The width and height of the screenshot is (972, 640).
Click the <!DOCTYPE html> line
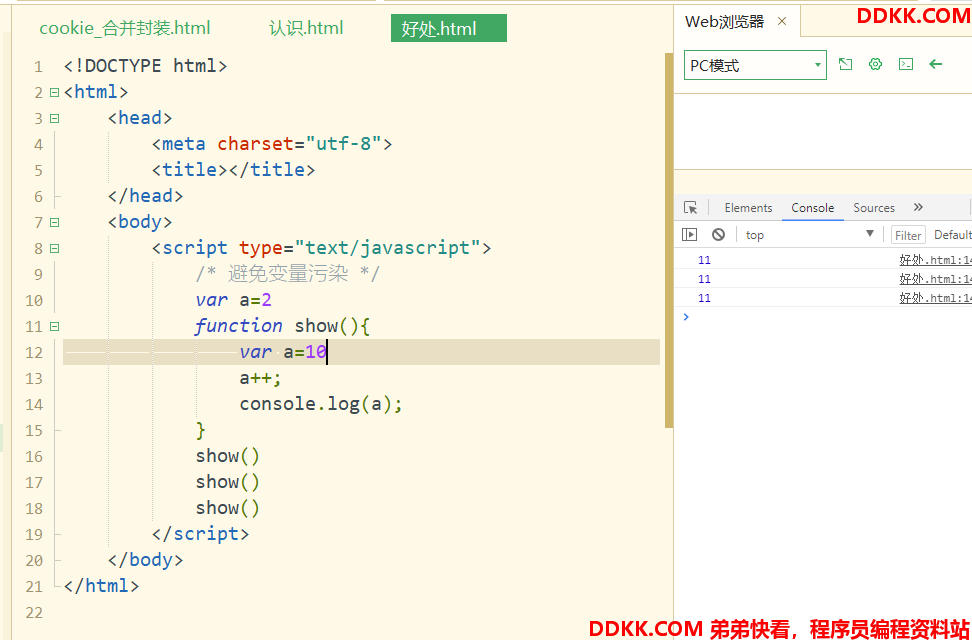pyautogui.click(x=146, y=66)
